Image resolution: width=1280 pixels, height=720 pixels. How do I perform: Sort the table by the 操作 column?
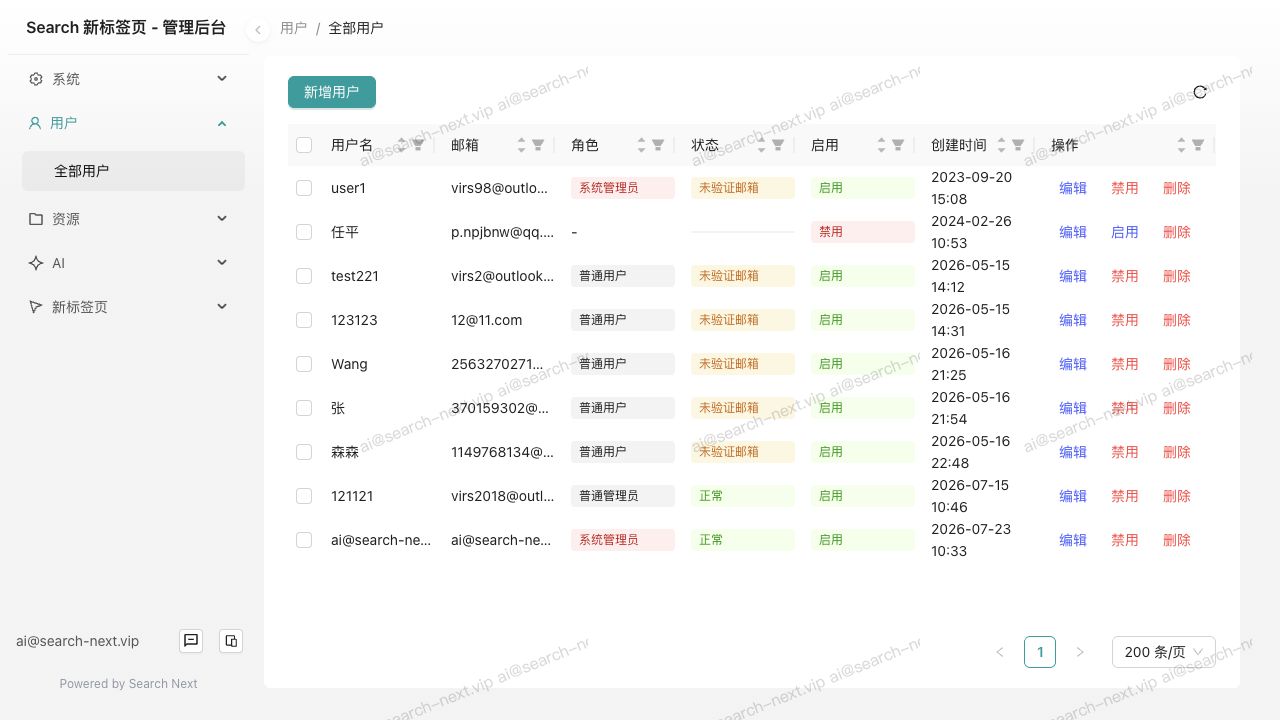1182,145
